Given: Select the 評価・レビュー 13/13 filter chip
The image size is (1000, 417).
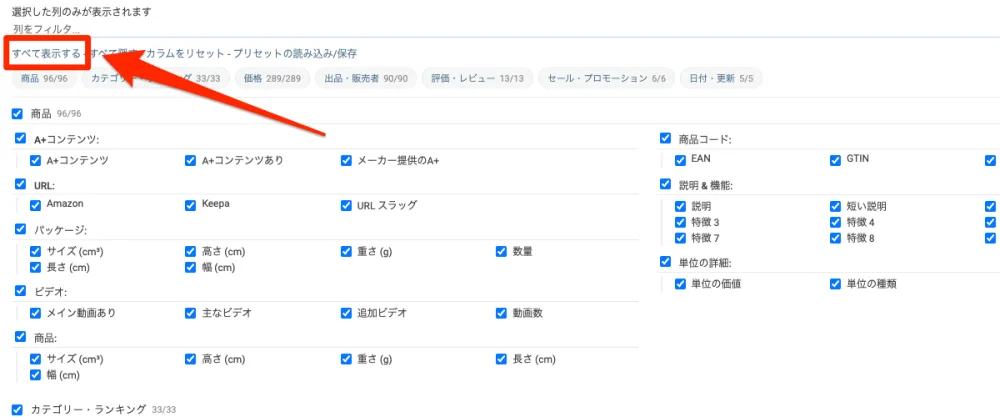Looking at the screenshot, I should pyautogui.click(x=477, y=78).
